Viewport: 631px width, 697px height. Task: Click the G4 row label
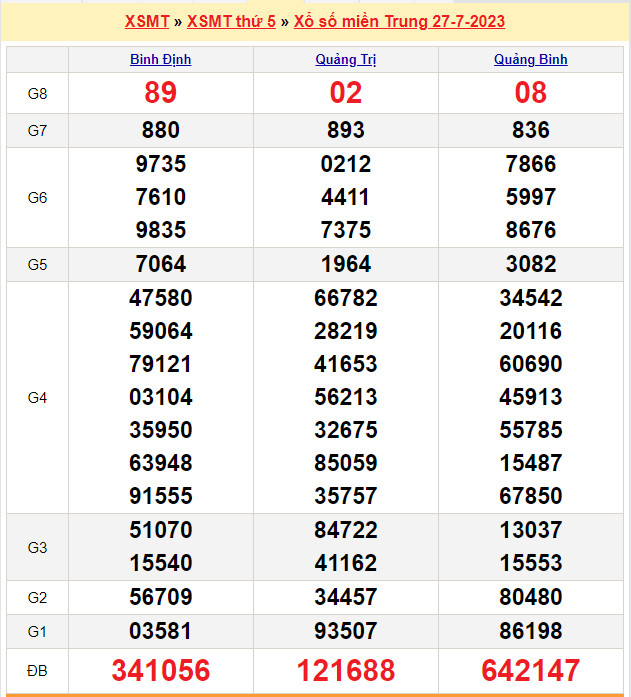37,397
